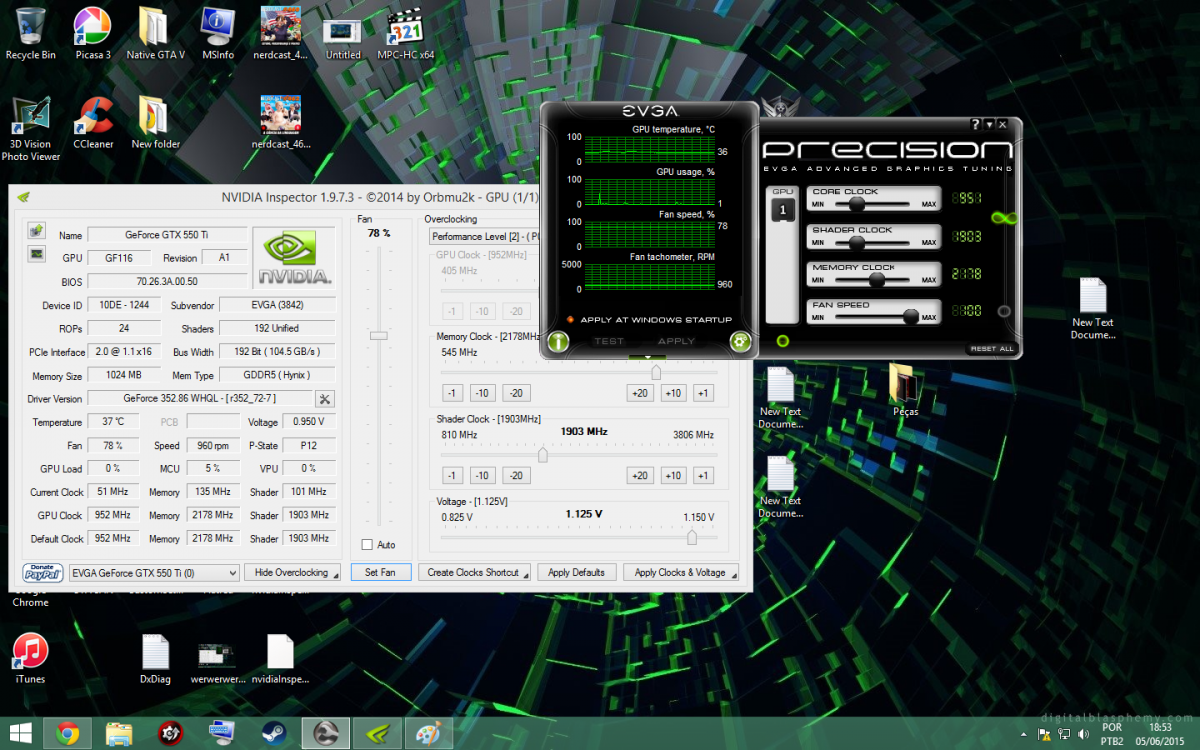Image resolution: width=1200 pixels, height=750 pixels.
Task: Click the Voltage slider handle
Action: coord(692,537)
